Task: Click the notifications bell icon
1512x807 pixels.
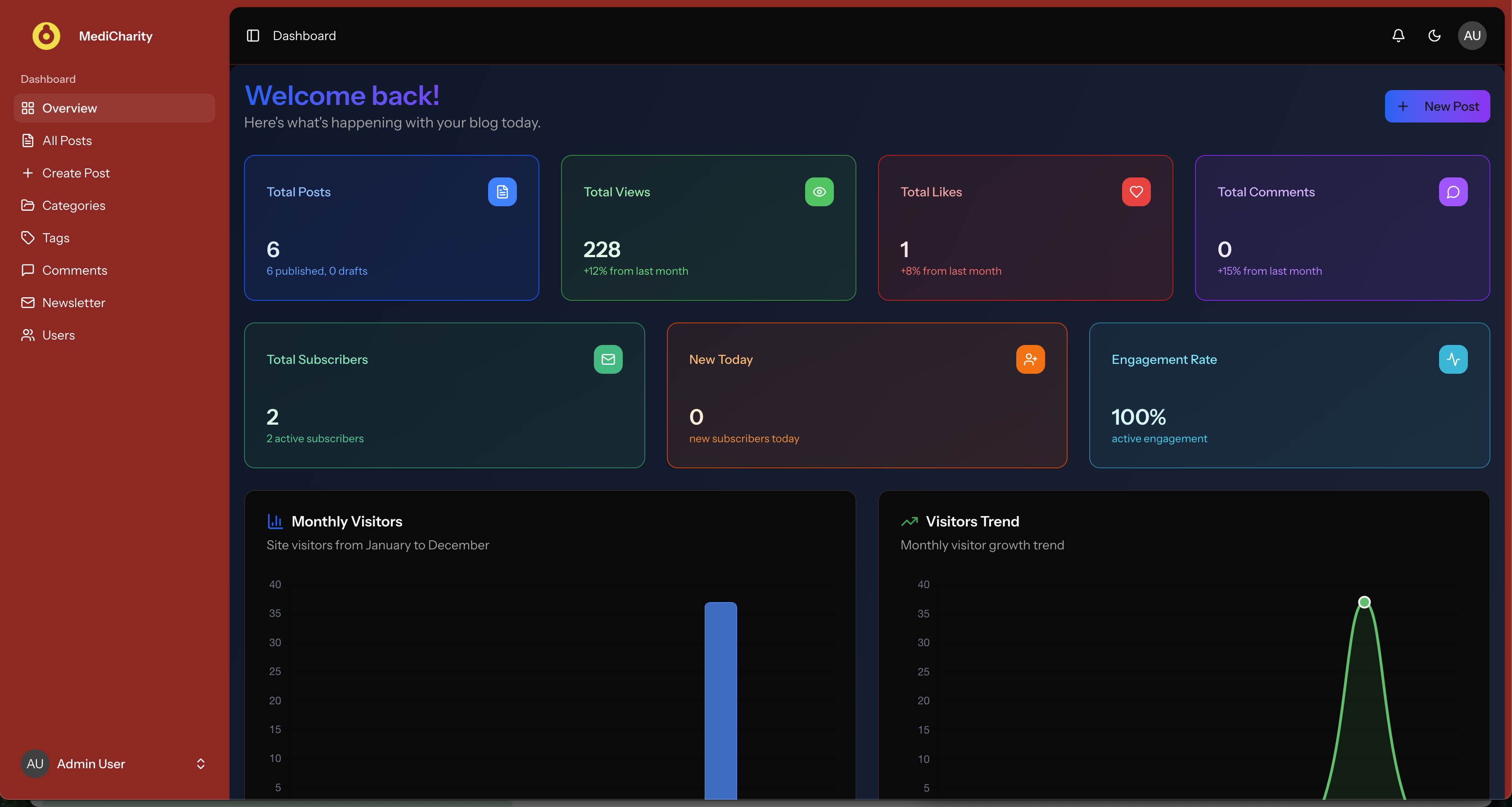Action: tap(1398, 36)
